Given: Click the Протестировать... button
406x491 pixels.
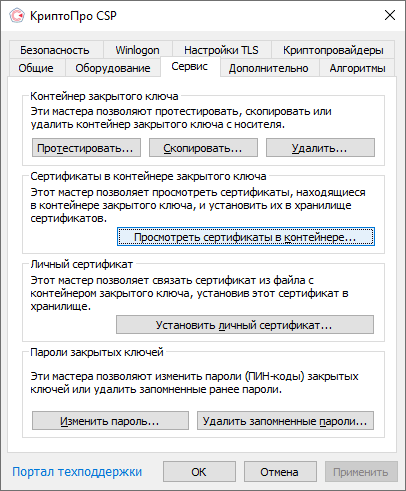Looking at the screenshot, I should click(x=86, y=148).
